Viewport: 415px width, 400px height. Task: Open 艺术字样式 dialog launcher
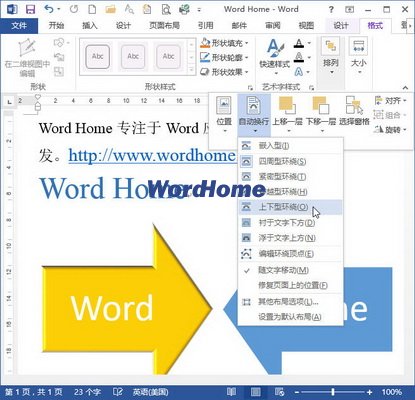coord(312,88)
